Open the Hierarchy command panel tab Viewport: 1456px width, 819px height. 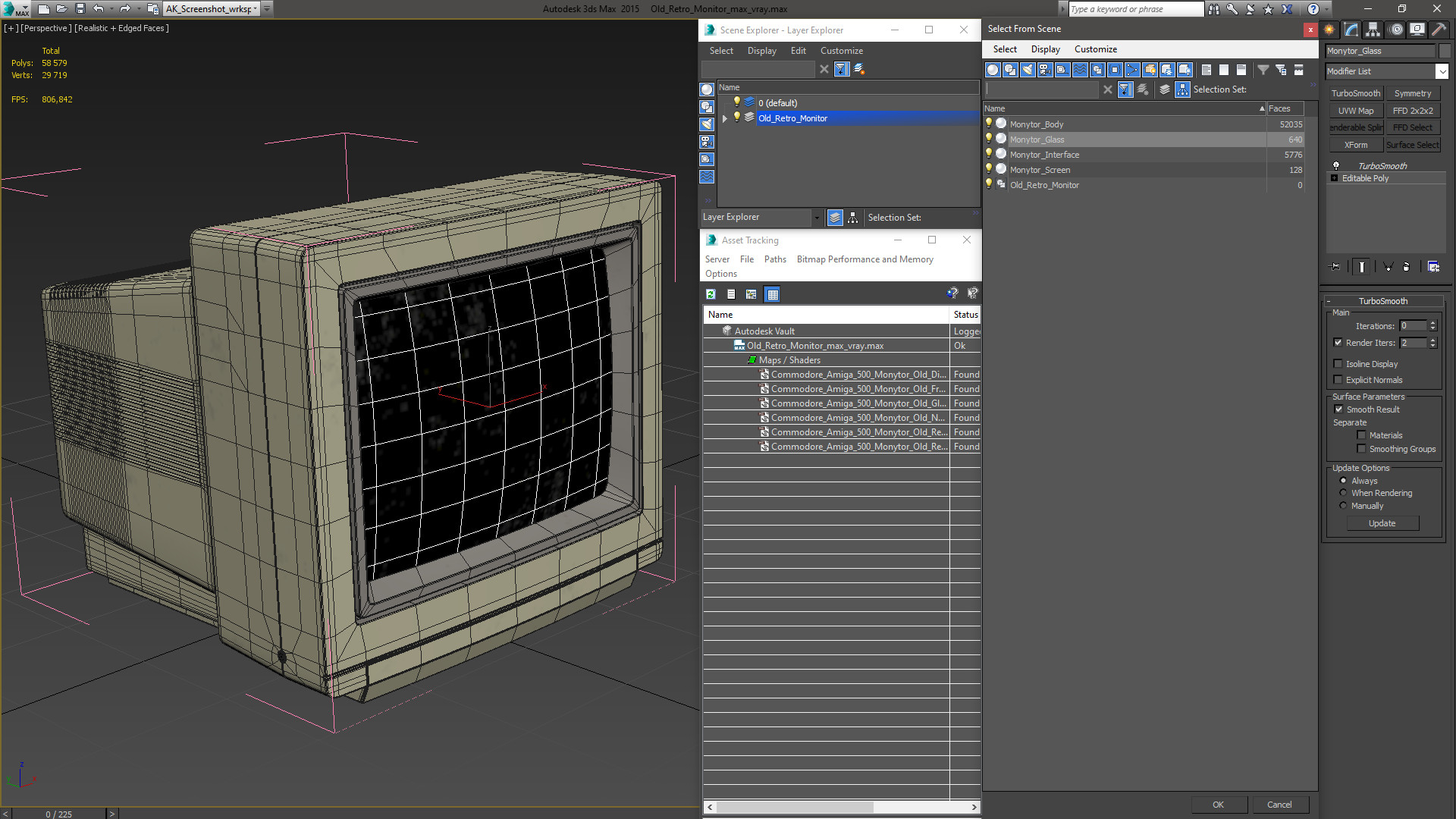[x=1373, y=30]
